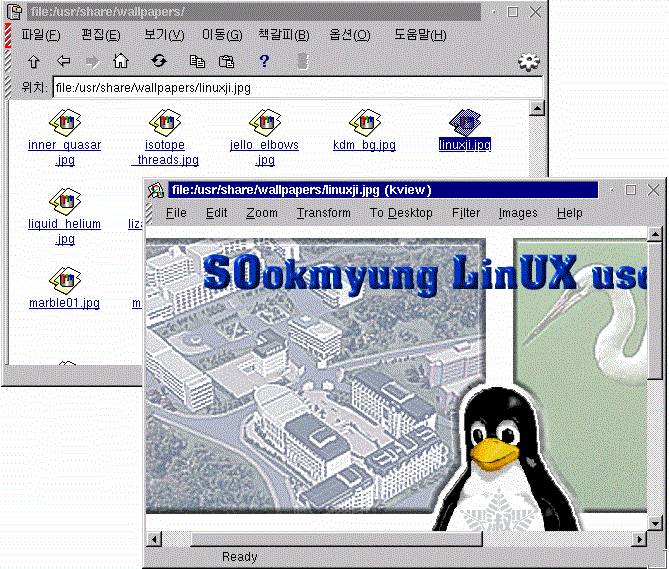Select the marble01.jpg file icon
The height and width of the screenshot is (569, 669).
click(x=65, y=280)
